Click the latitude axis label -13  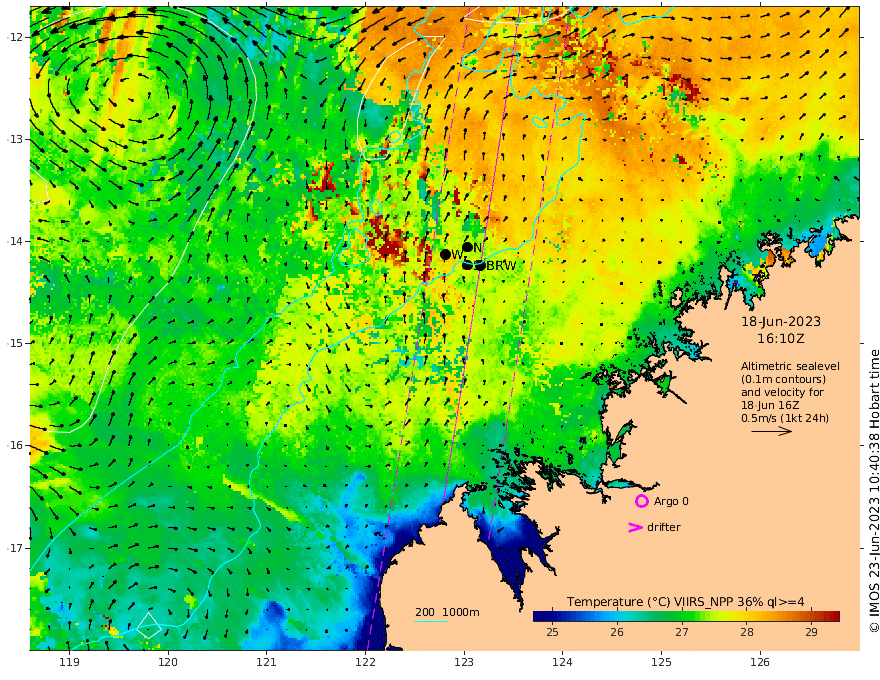click(15, 139)
